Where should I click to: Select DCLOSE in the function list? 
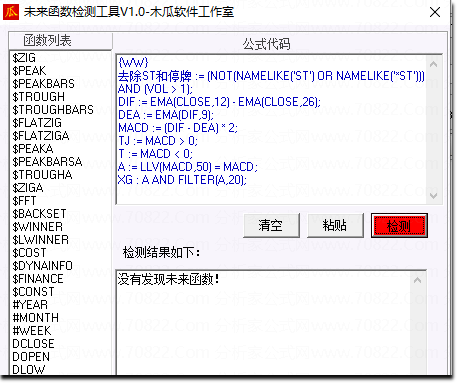coord(33,344)
